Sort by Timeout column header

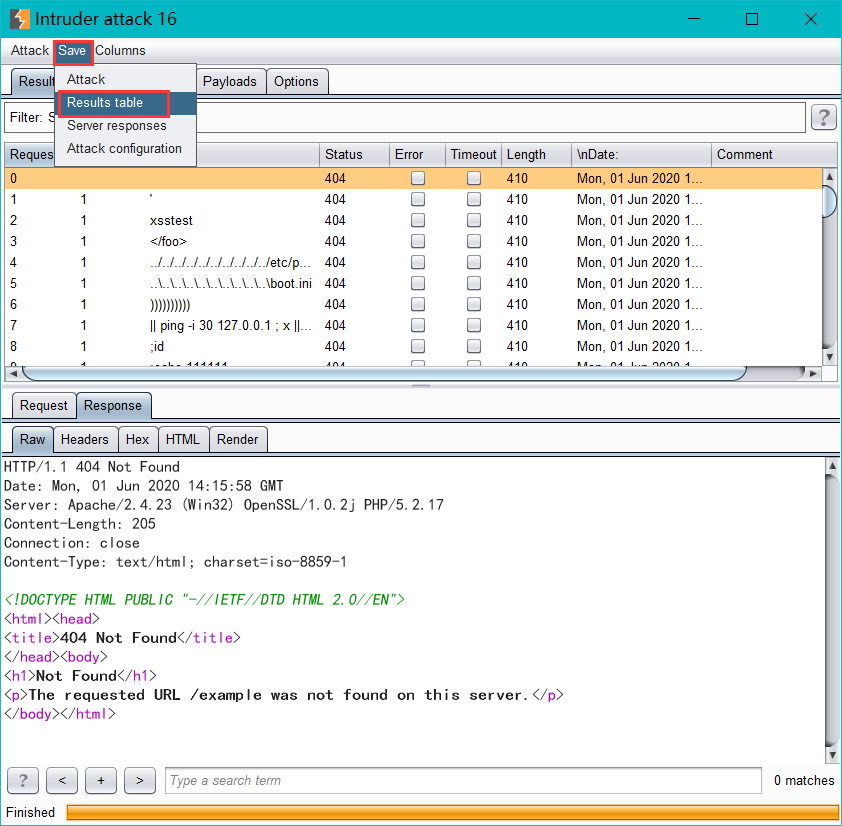click(x=474, y=155)
